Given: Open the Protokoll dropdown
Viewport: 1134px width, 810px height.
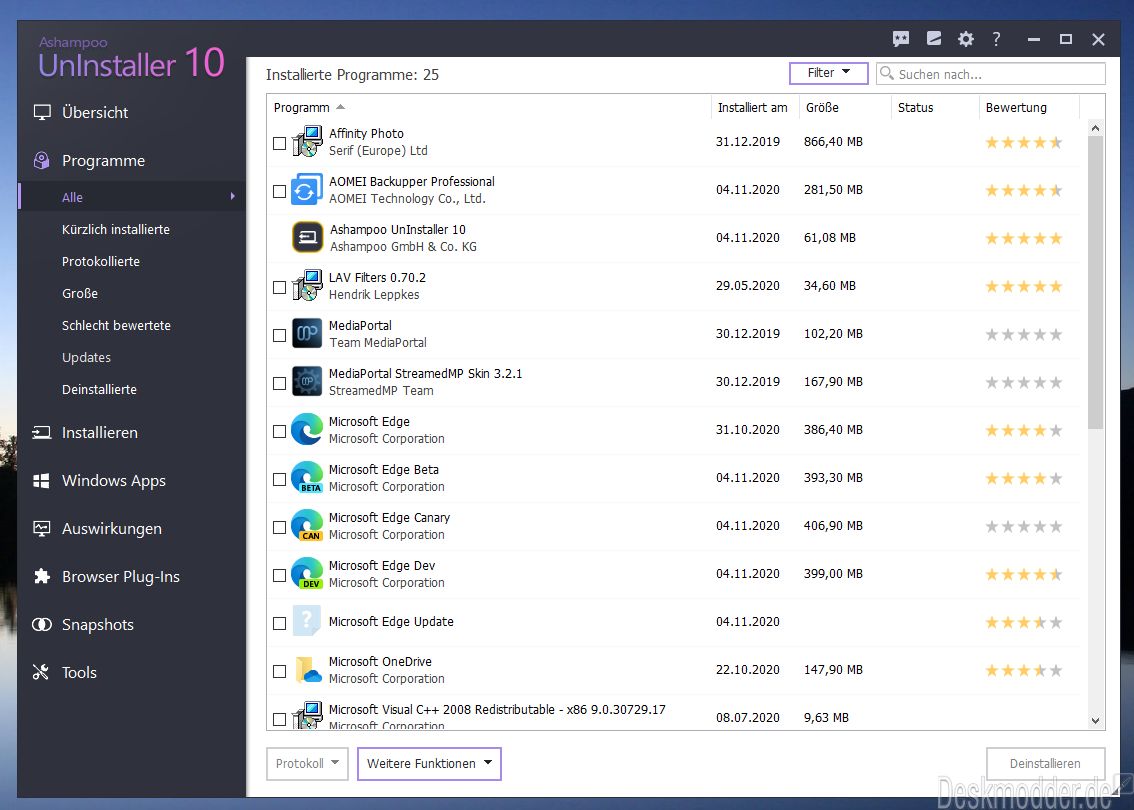Looking at the screenshot, I should pos(307,764).
